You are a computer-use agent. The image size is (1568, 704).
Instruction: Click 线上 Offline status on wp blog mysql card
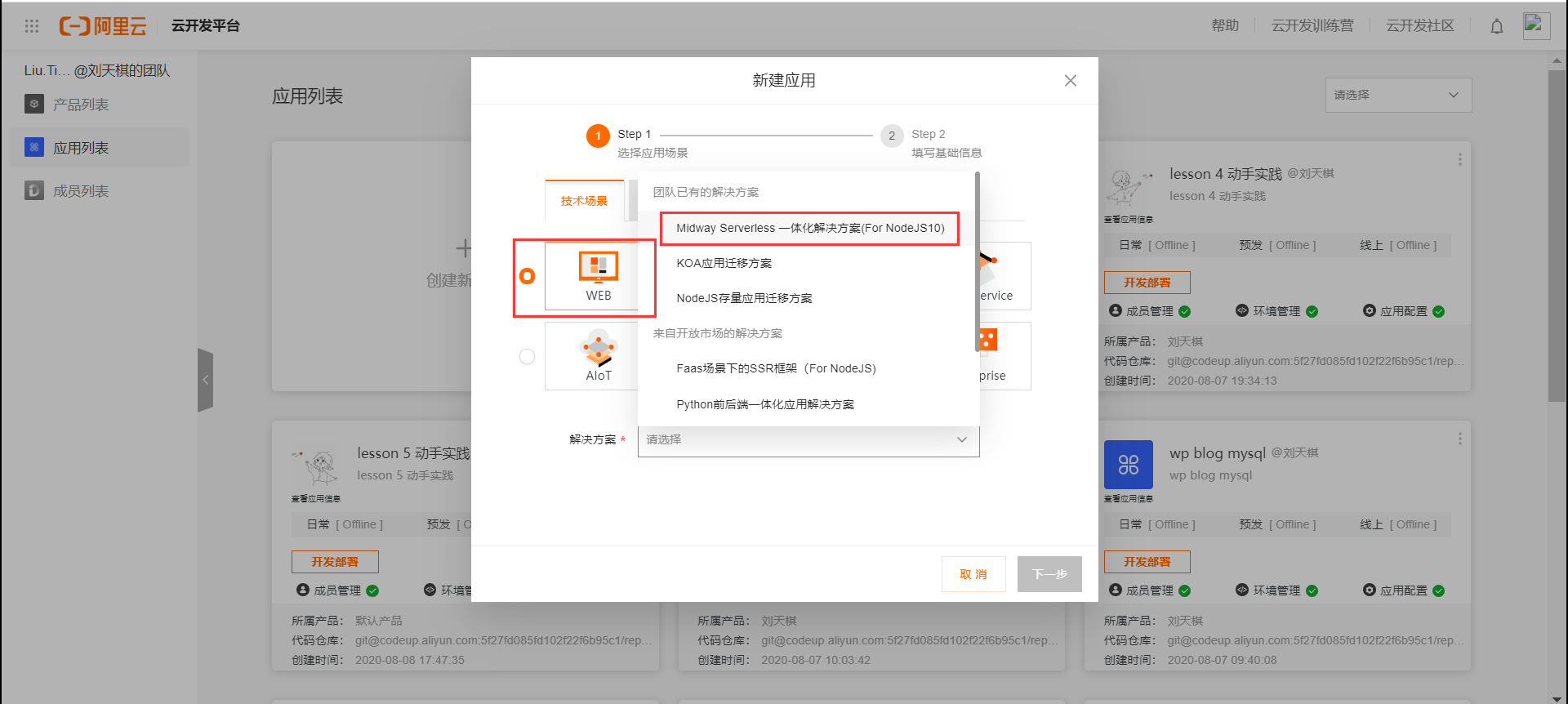pos(1398,524)
